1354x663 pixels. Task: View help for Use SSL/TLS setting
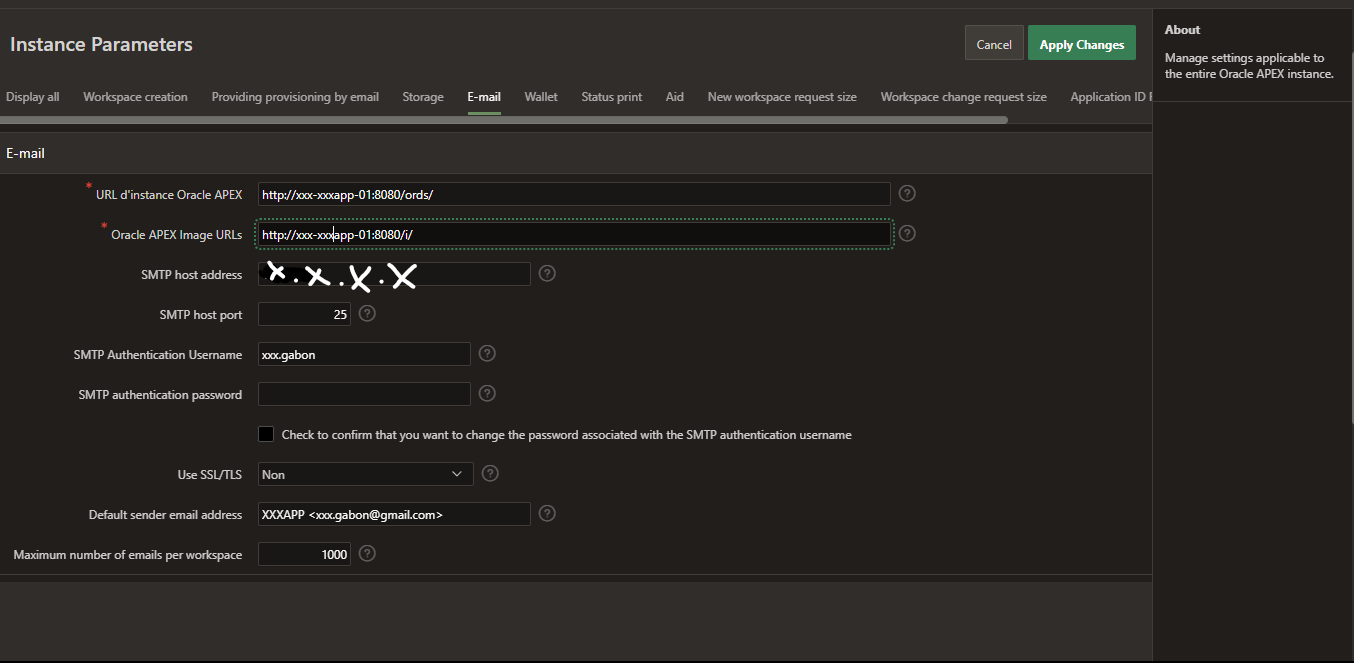490,474
